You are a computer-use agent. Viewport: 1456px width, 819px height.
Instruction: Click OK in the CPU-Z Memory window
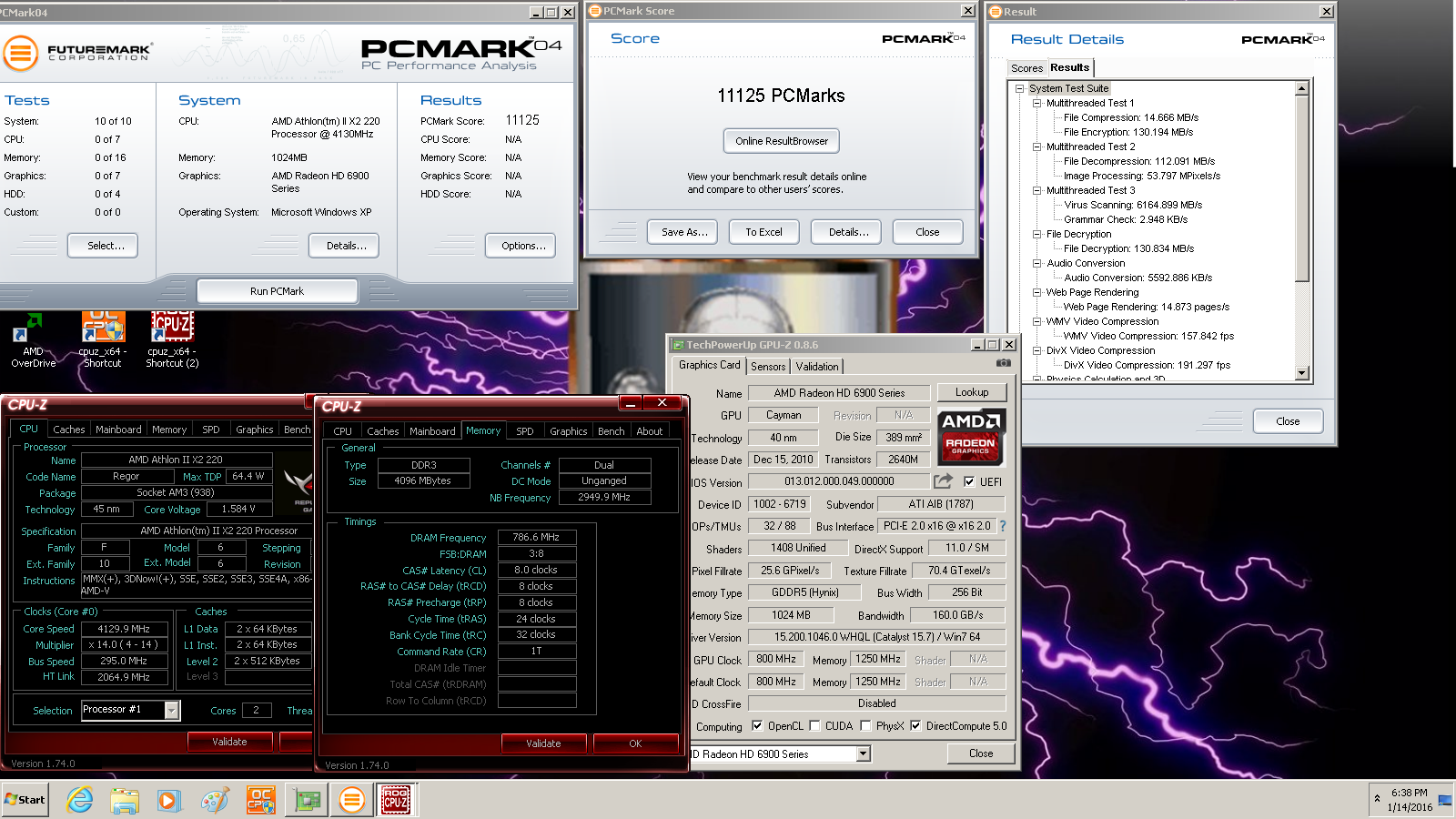point(635,743)
